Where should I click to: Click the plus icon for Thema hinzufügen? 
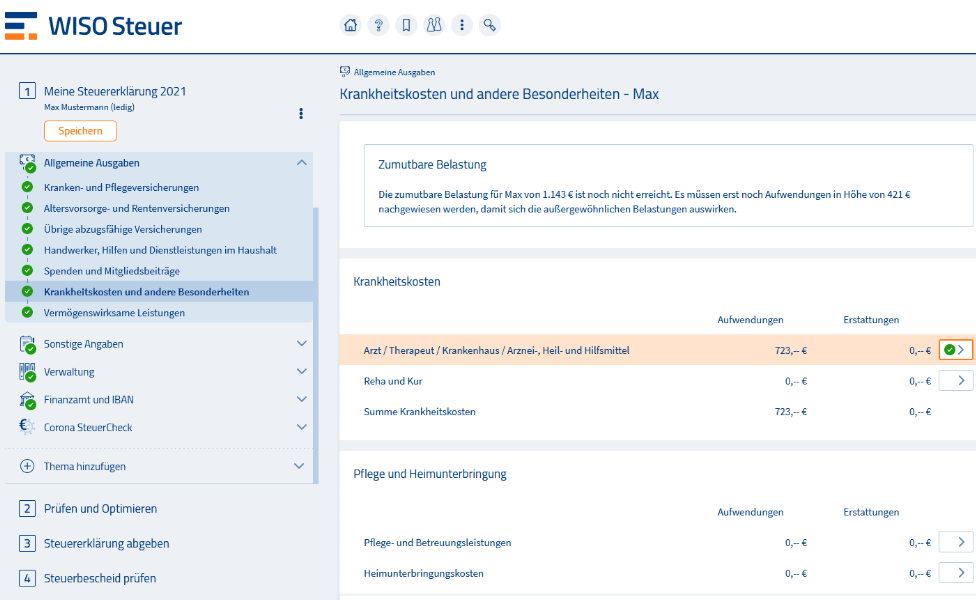[x=27, y=466]
